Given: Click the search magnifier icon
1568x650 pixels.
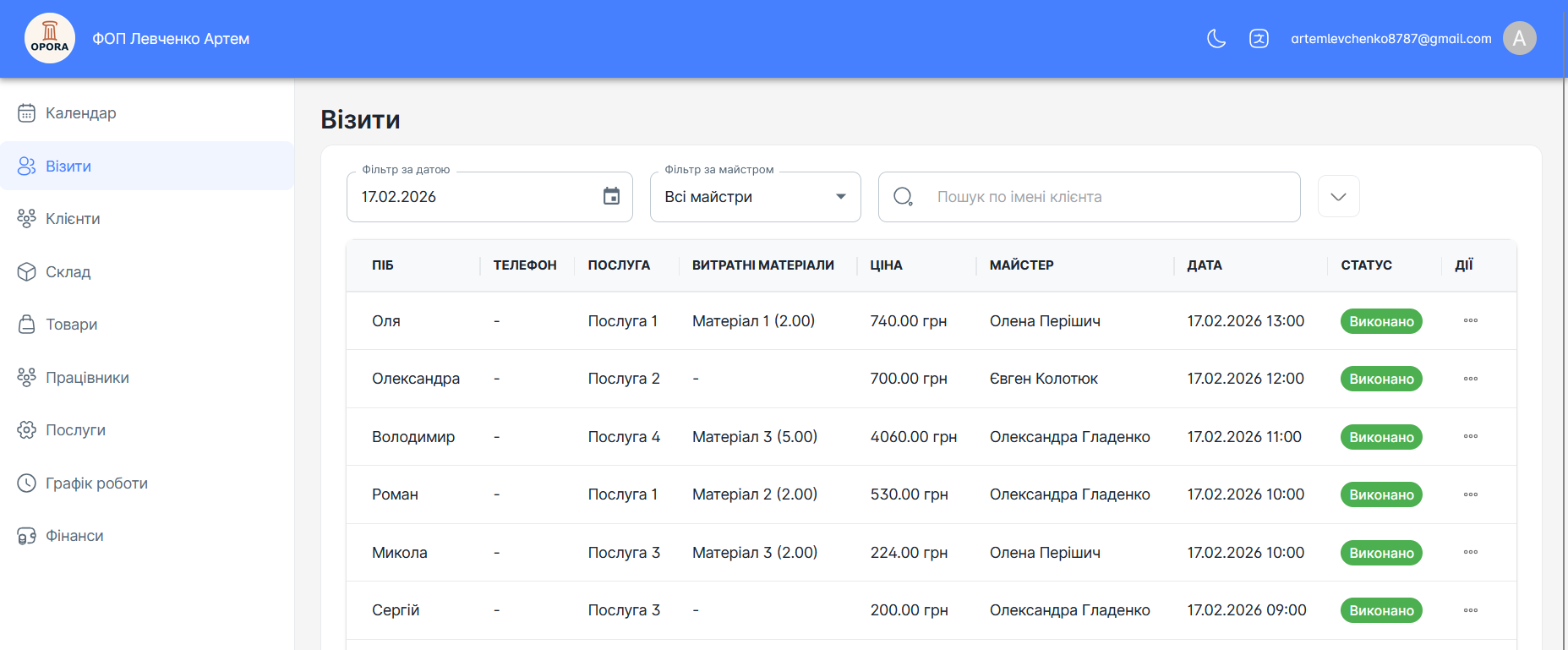Looking at the screenshot, I should click(x=903, y=196).
